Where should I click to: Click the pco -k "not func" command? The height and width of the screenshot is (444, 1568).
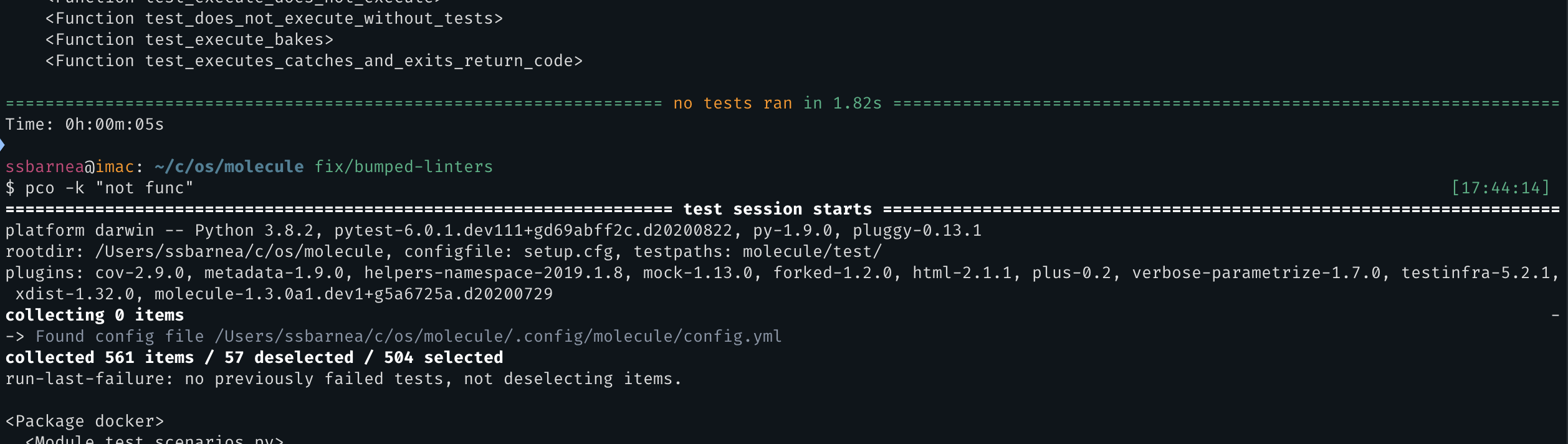coord(109,188)
